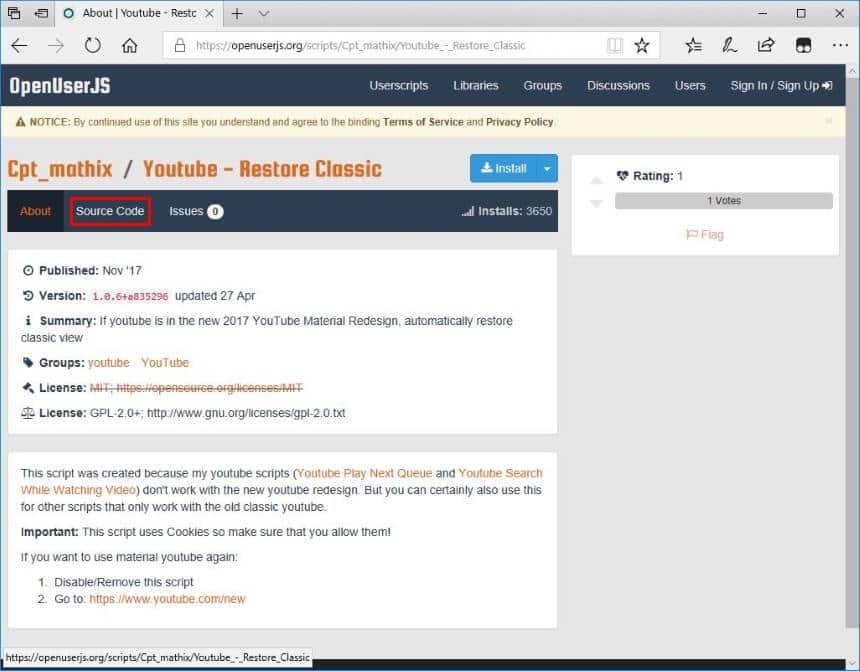Flag this script
Screen dimensions: 860x671
tap(705, 235)
